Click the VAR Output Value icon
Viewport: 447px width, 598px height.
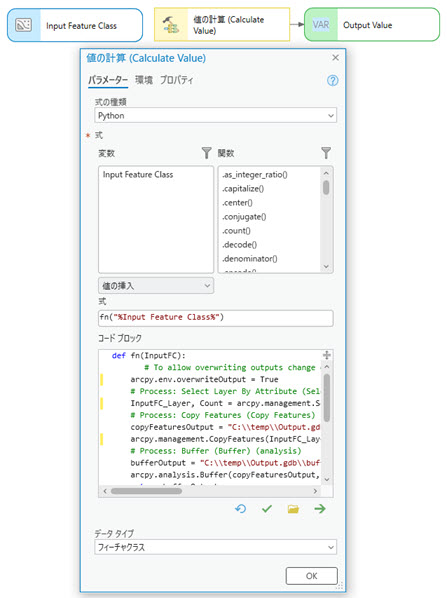click(x=321, y=25)
